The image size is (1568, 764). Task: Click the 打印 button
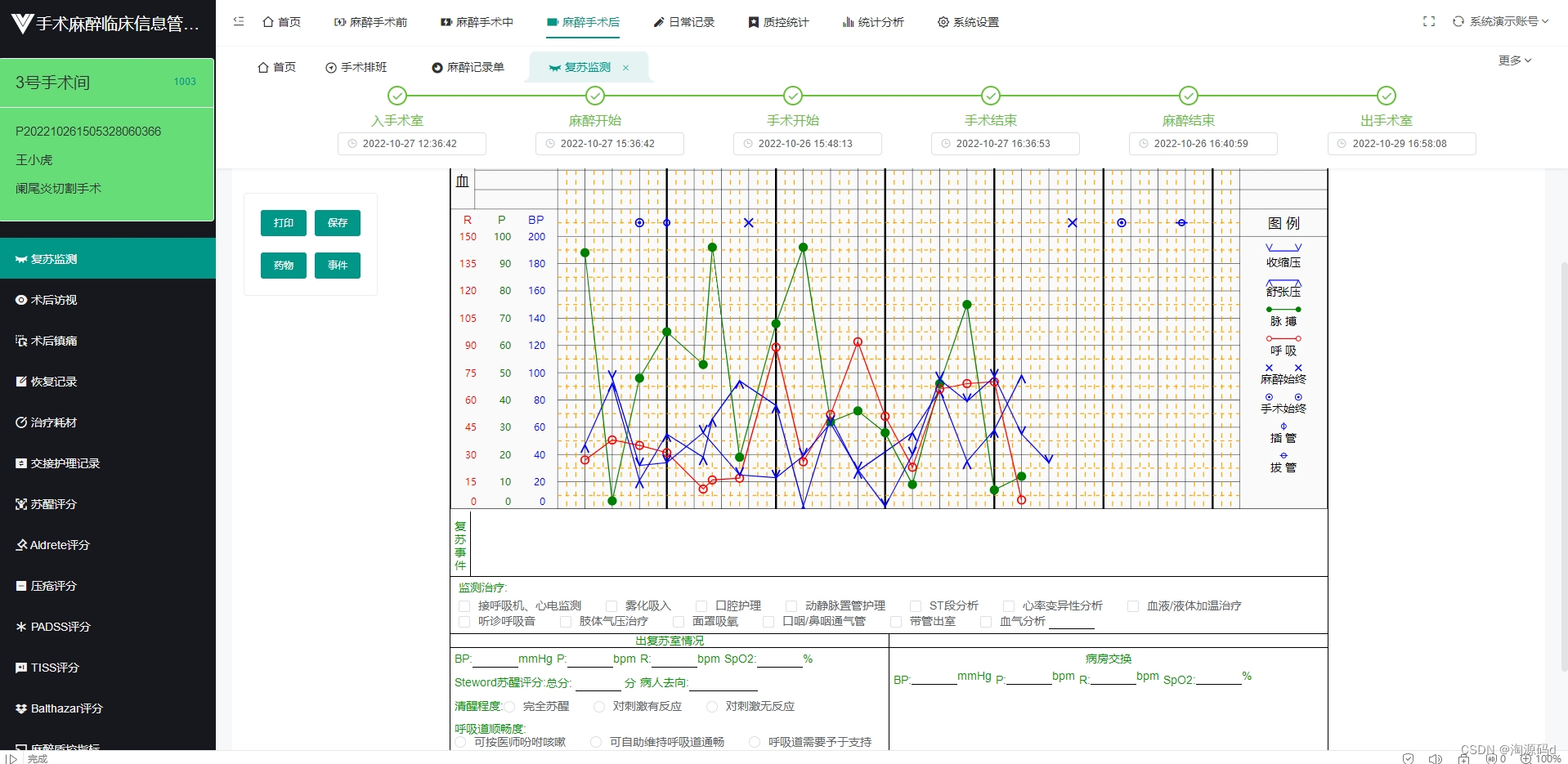pos(284,223)
